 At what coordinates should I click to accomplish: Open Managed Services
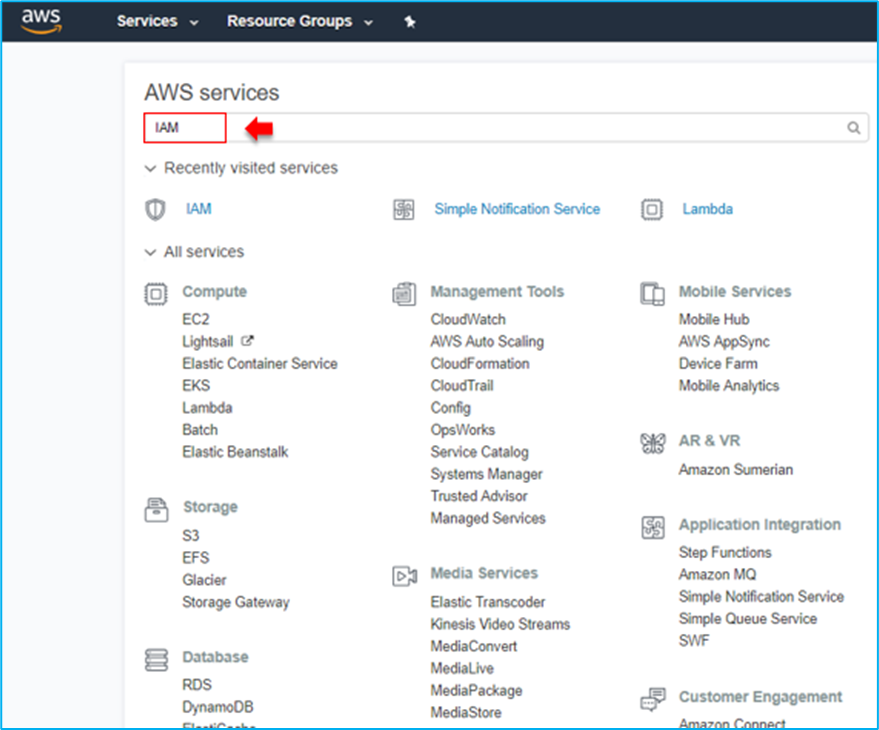point(488,518)
